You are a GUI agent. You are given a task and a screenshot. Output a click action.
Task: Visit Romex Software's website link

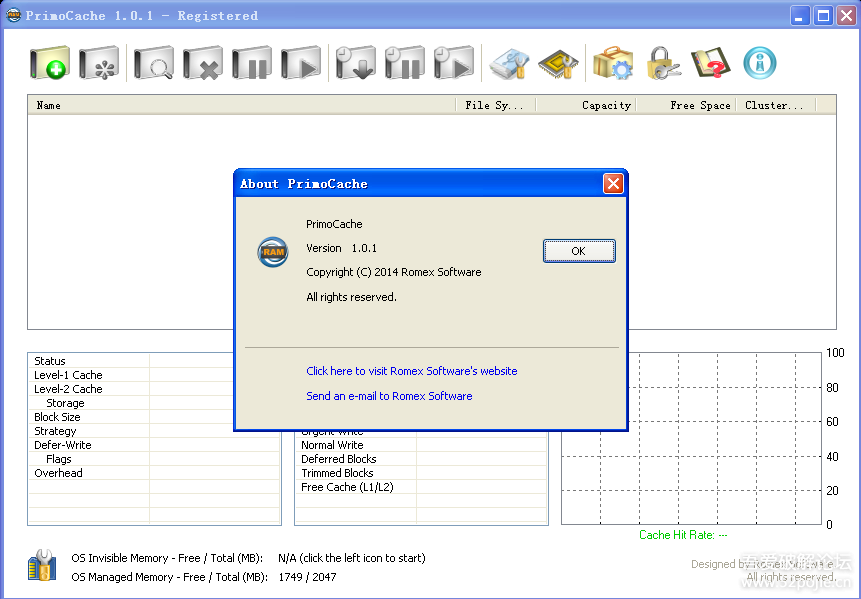click(411, 371)
